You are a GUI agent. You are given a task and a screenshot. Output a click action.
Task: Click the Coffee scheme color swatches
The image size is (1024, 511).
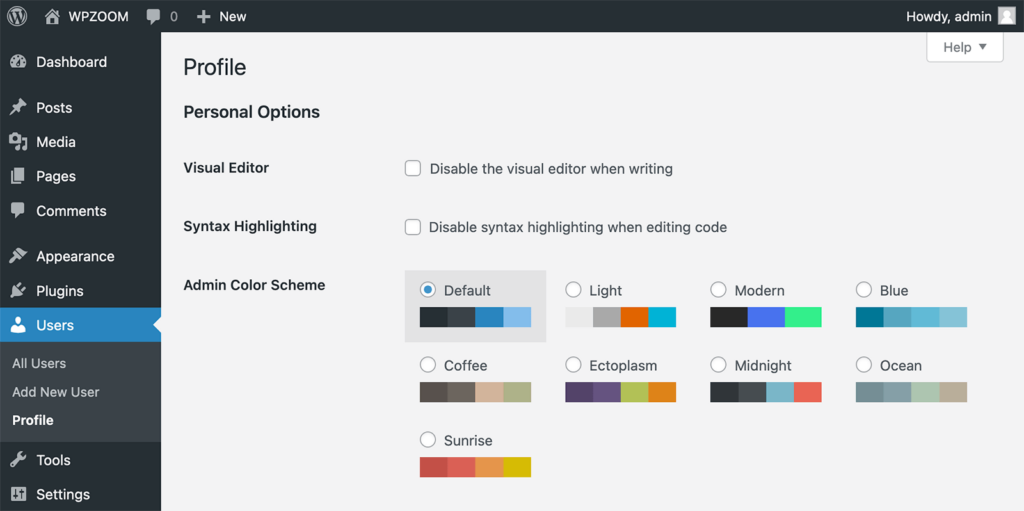475,392
